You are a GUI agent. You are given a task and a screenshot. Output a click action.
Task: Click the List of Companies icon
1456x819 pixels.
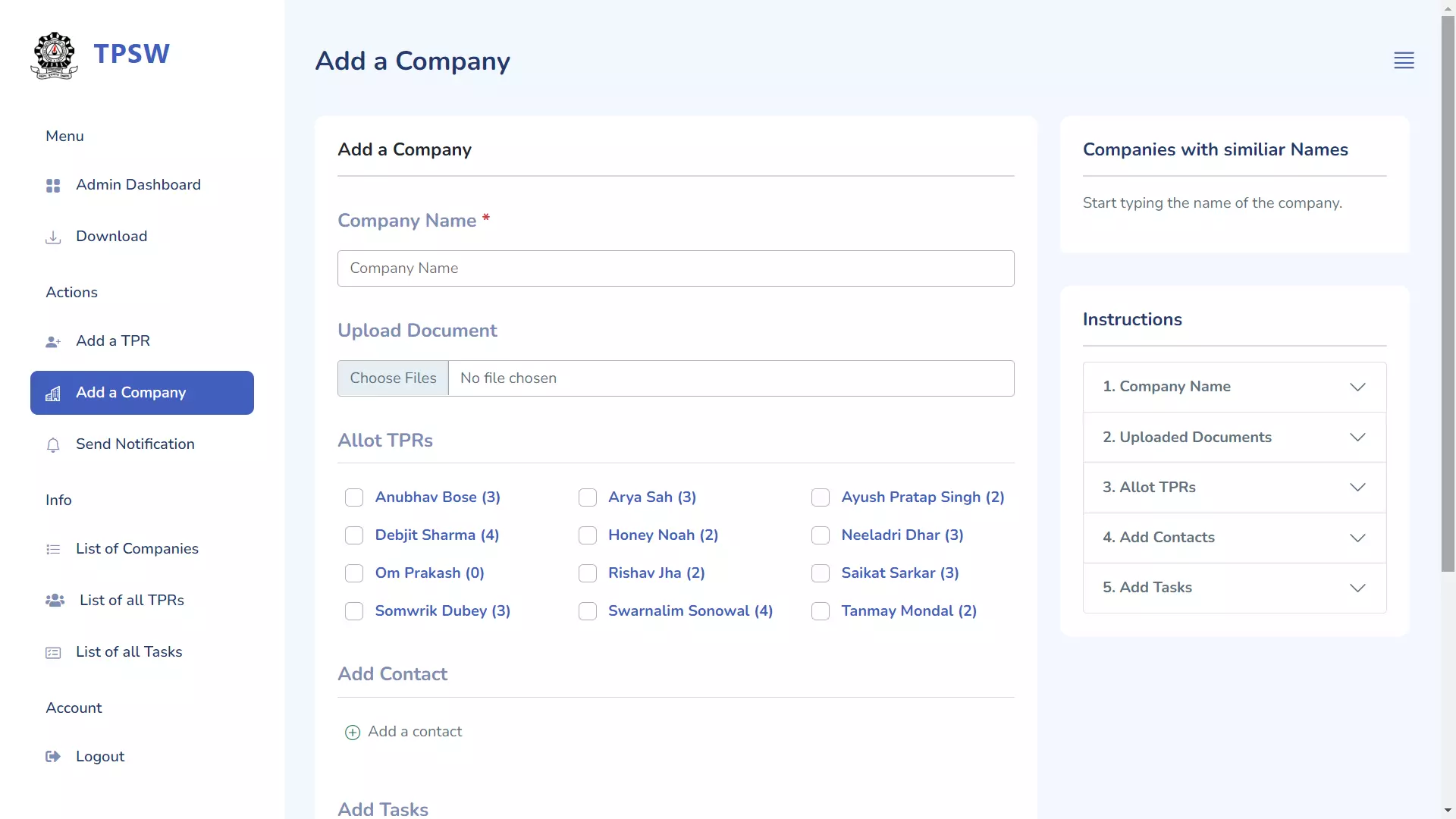pyautogui.click(x=53, y=549)
